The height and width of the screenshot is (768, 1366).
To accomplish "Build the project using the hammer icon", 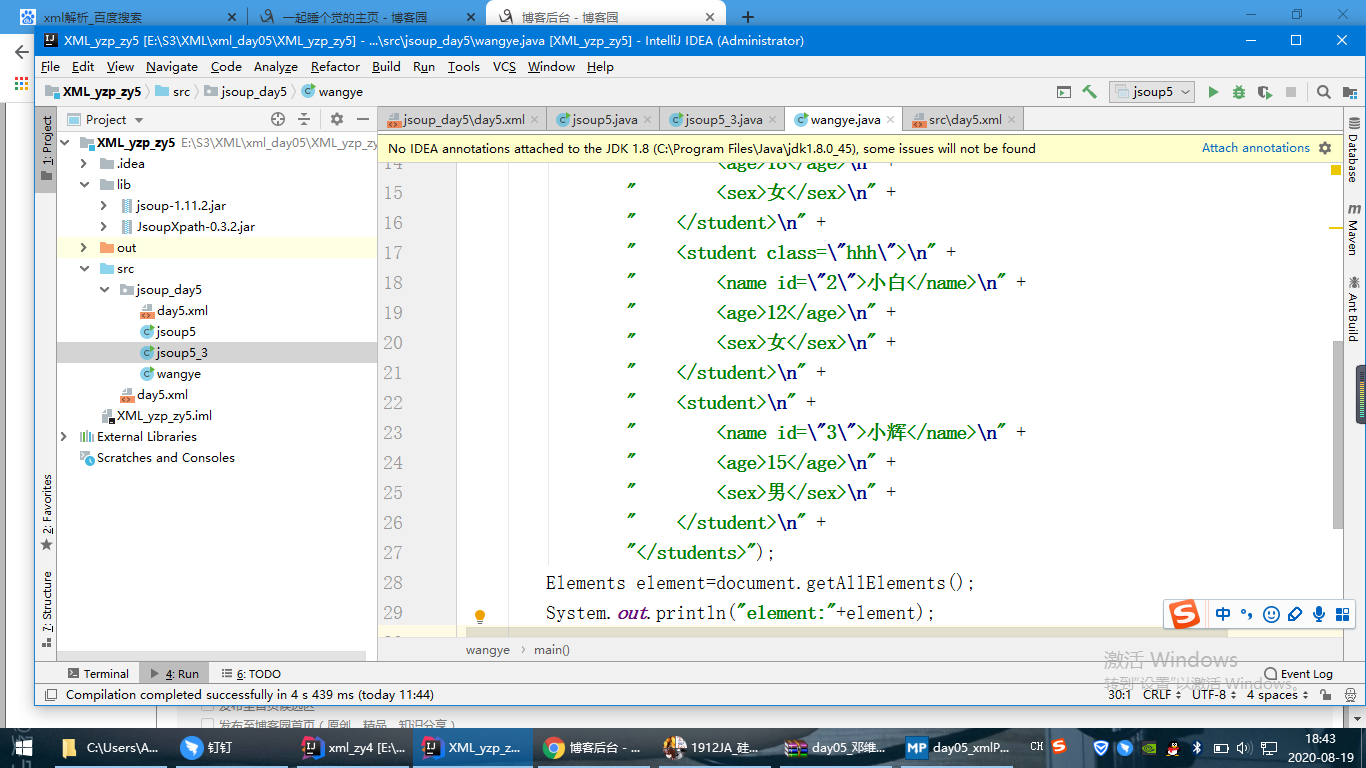I will (x=1089, y=92).
